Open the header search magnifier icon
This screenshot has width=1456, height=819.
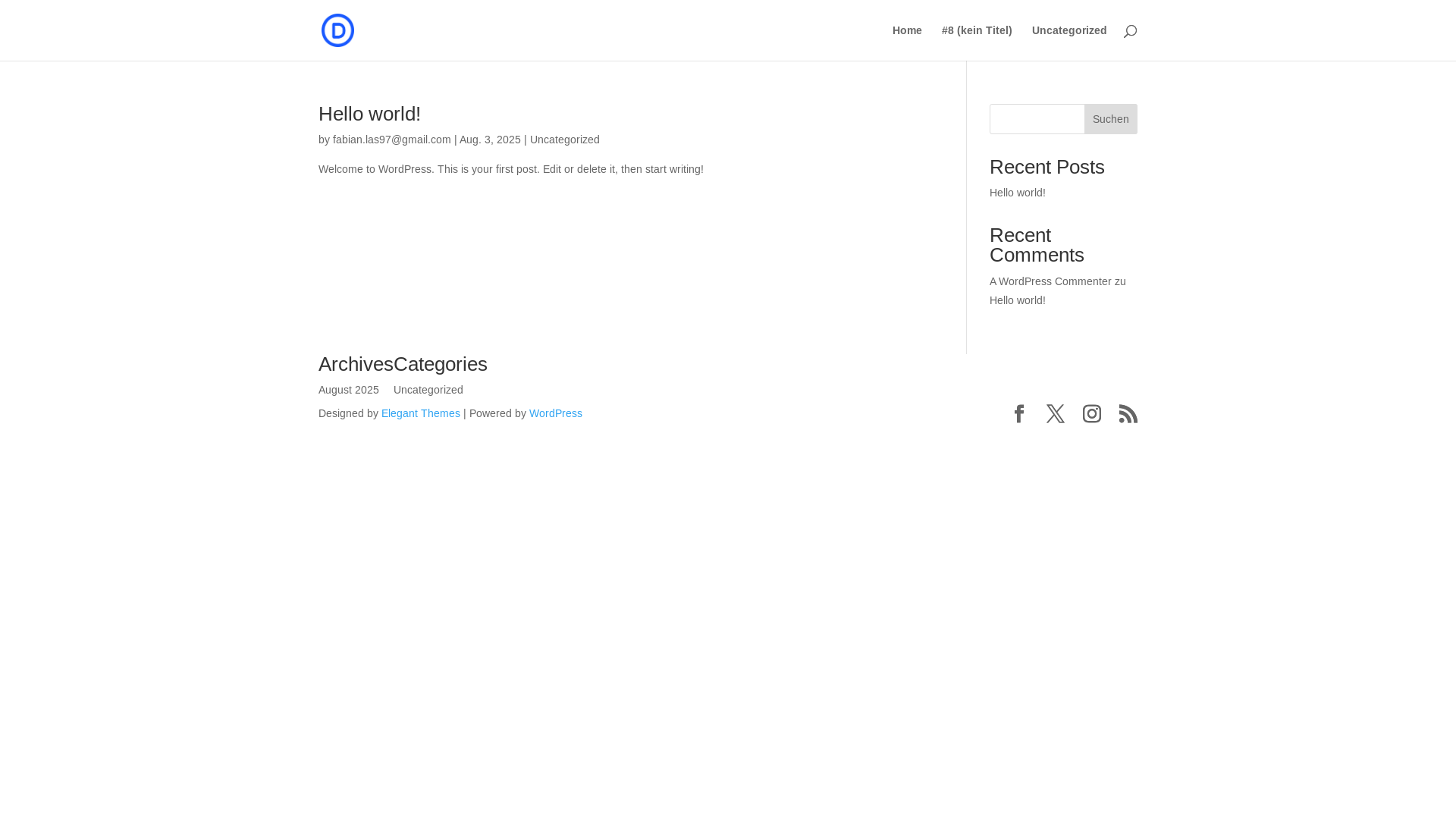(x=1130, y=31)
